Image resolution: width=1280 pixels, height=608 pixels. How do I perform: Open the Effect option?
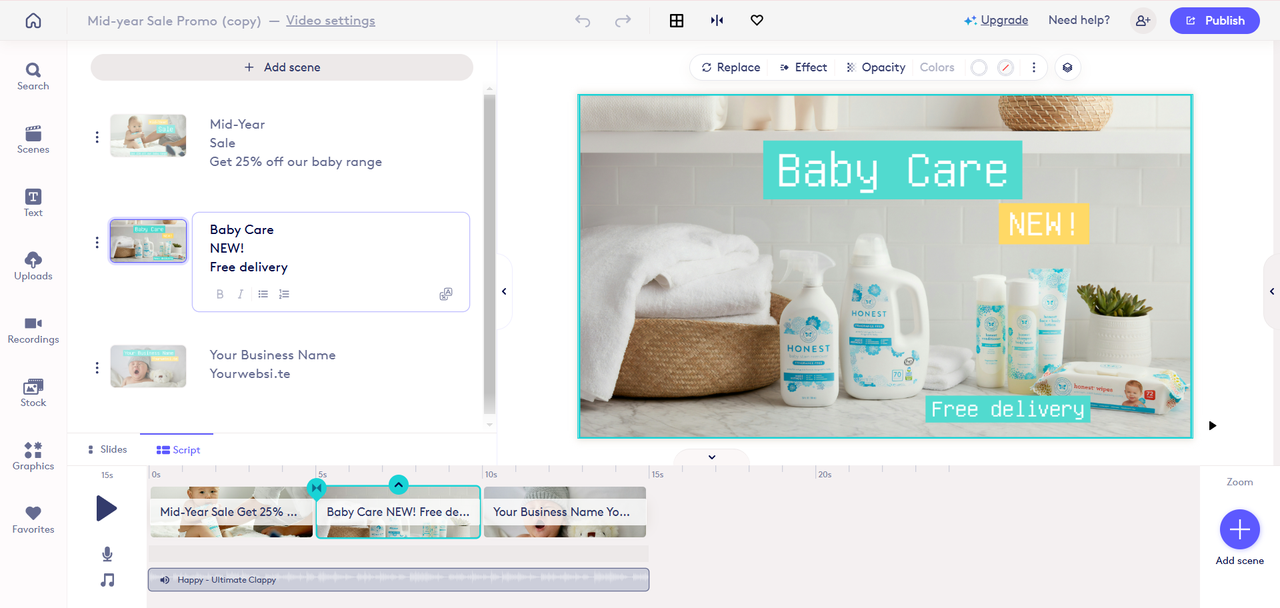tap(803, 67)
